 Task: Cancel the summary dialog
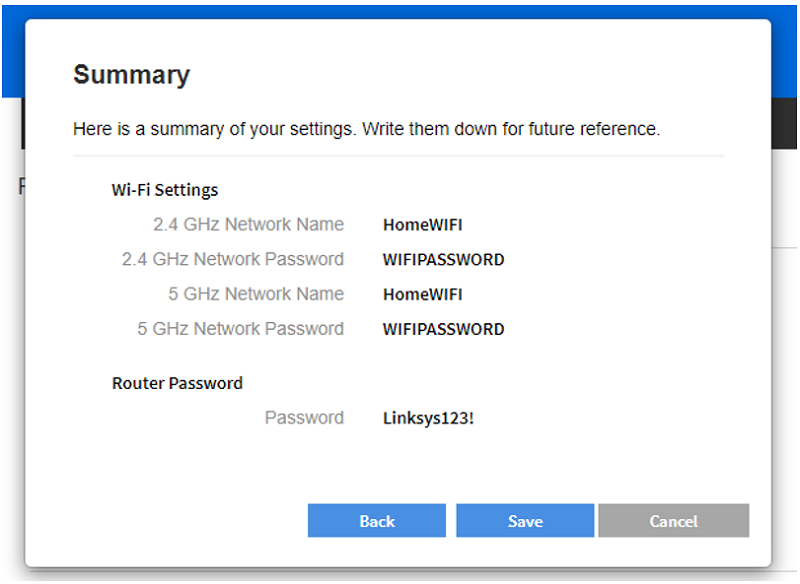point(673,520)
